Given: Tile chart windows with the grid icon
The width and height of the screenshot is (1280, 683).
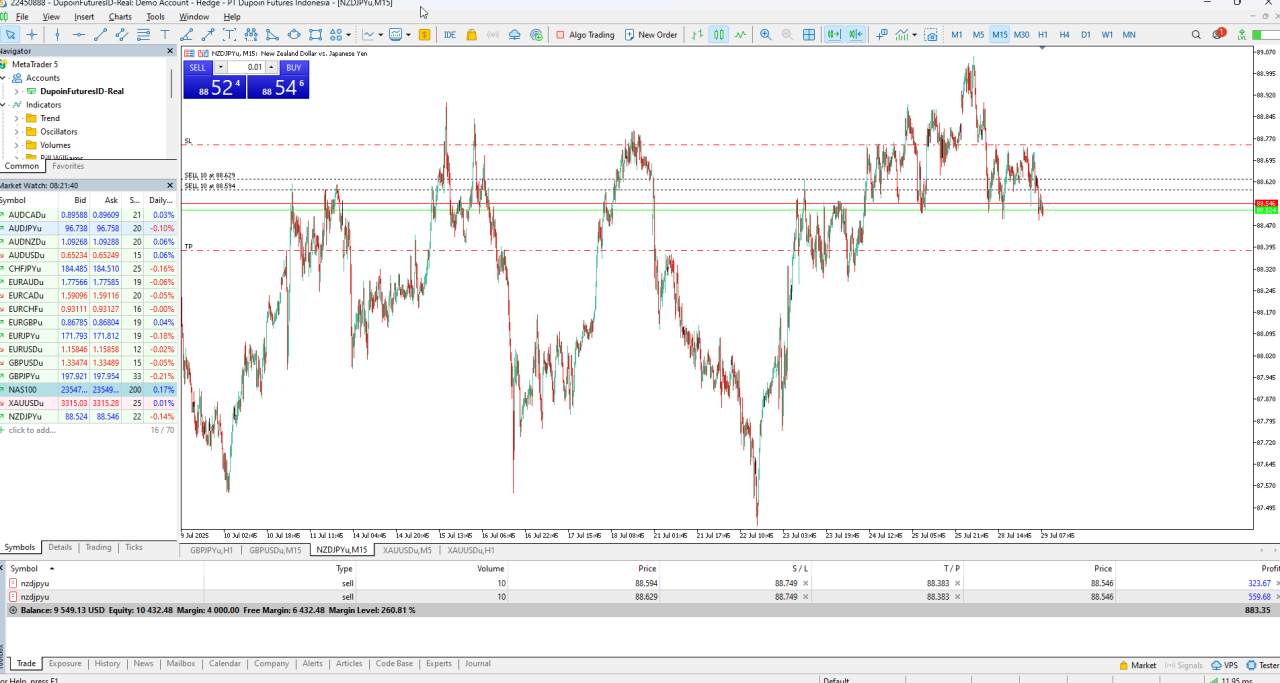Looking at the screenshot, I should pyautogui.click(x=809, y=34).
